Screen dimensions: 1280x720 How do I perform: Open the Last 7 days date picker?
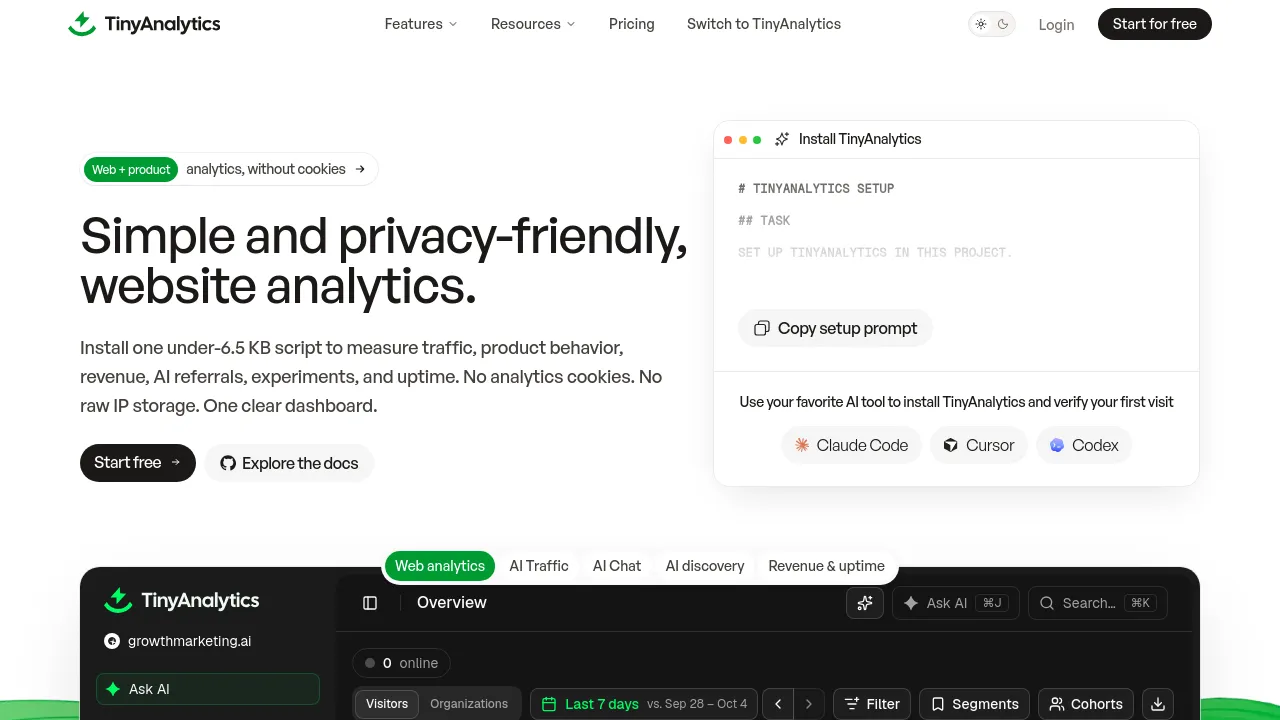pyautogui.click(x=644, y=704)
